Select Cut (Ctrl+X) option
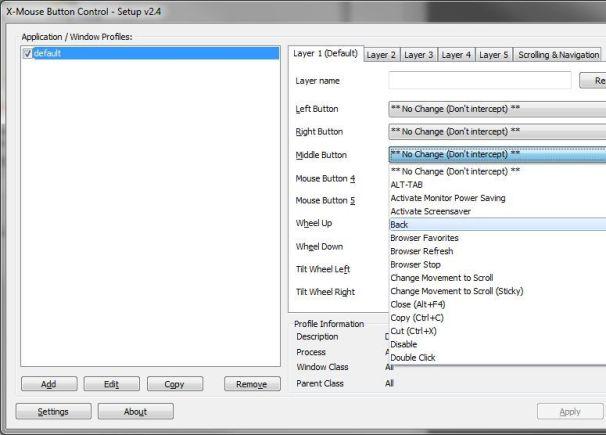This screenshot has width=606, height=435. 497,331
